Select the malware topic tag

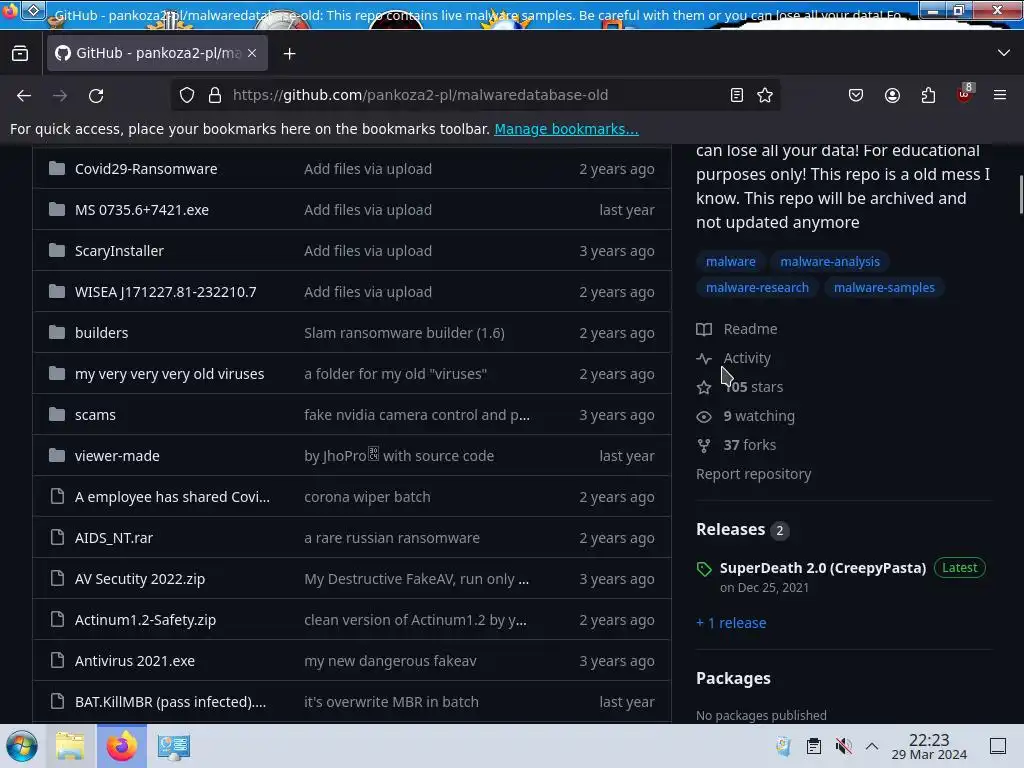[730, 261]
